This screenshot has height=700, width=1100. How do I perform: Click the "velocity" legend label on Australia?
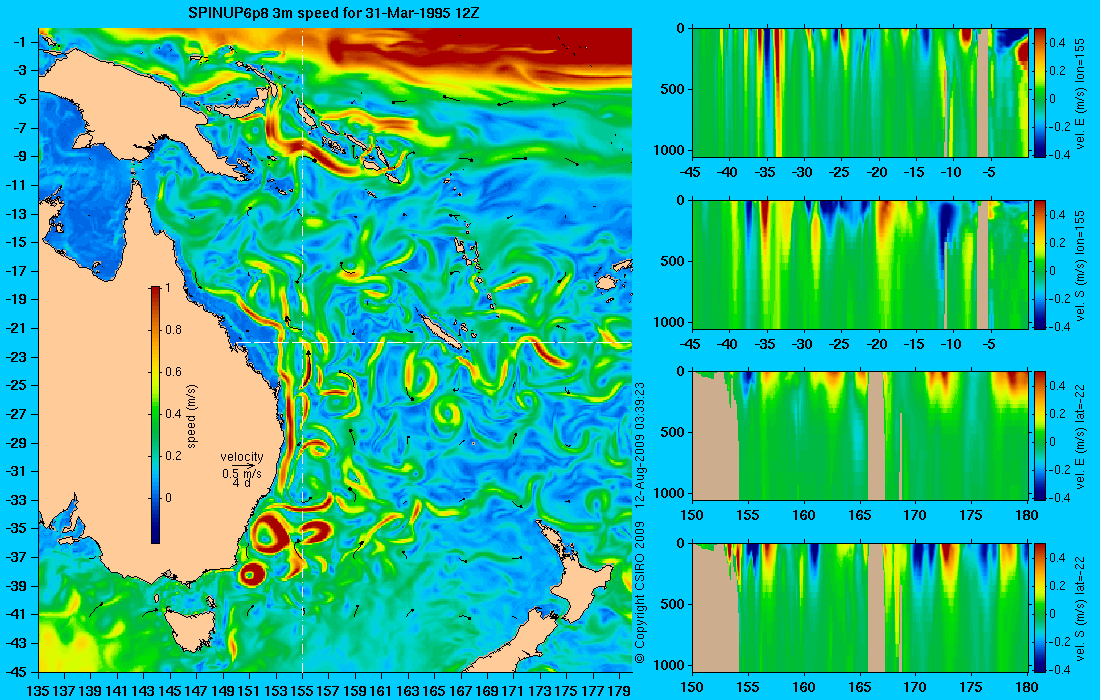click(241, 457)
